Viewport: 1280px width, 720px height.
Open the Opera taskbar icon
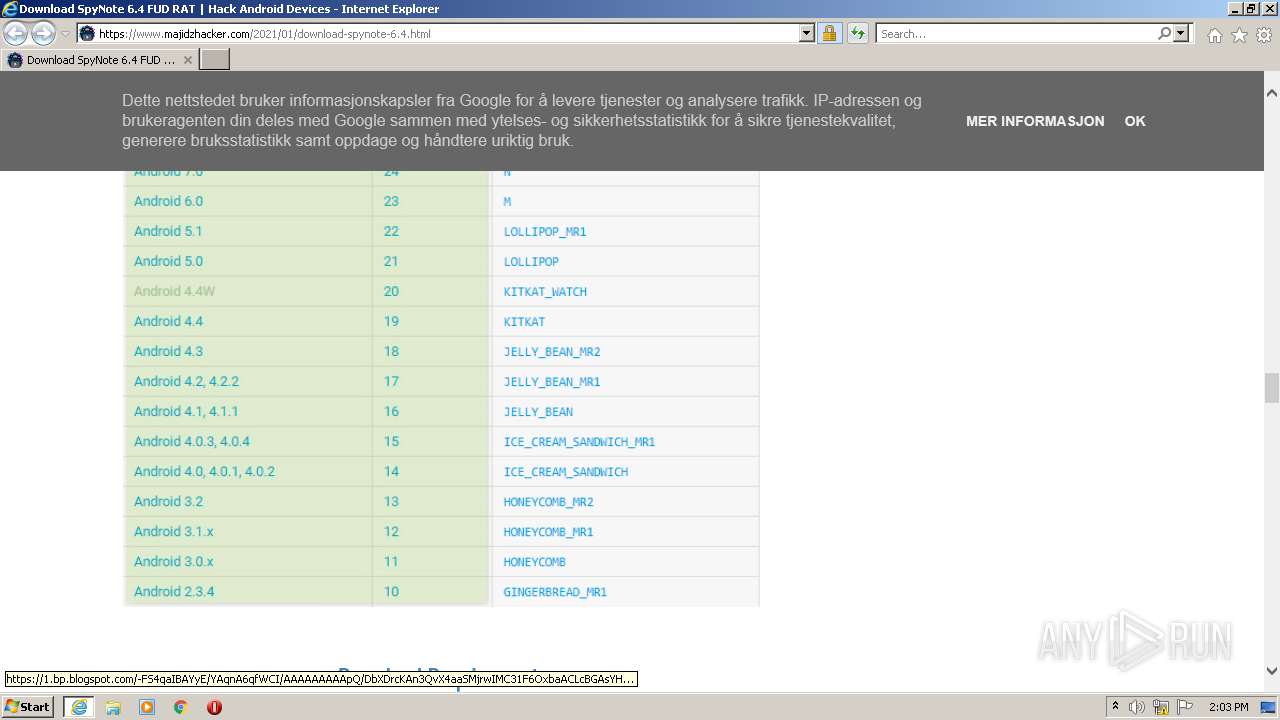coord(214,707)
